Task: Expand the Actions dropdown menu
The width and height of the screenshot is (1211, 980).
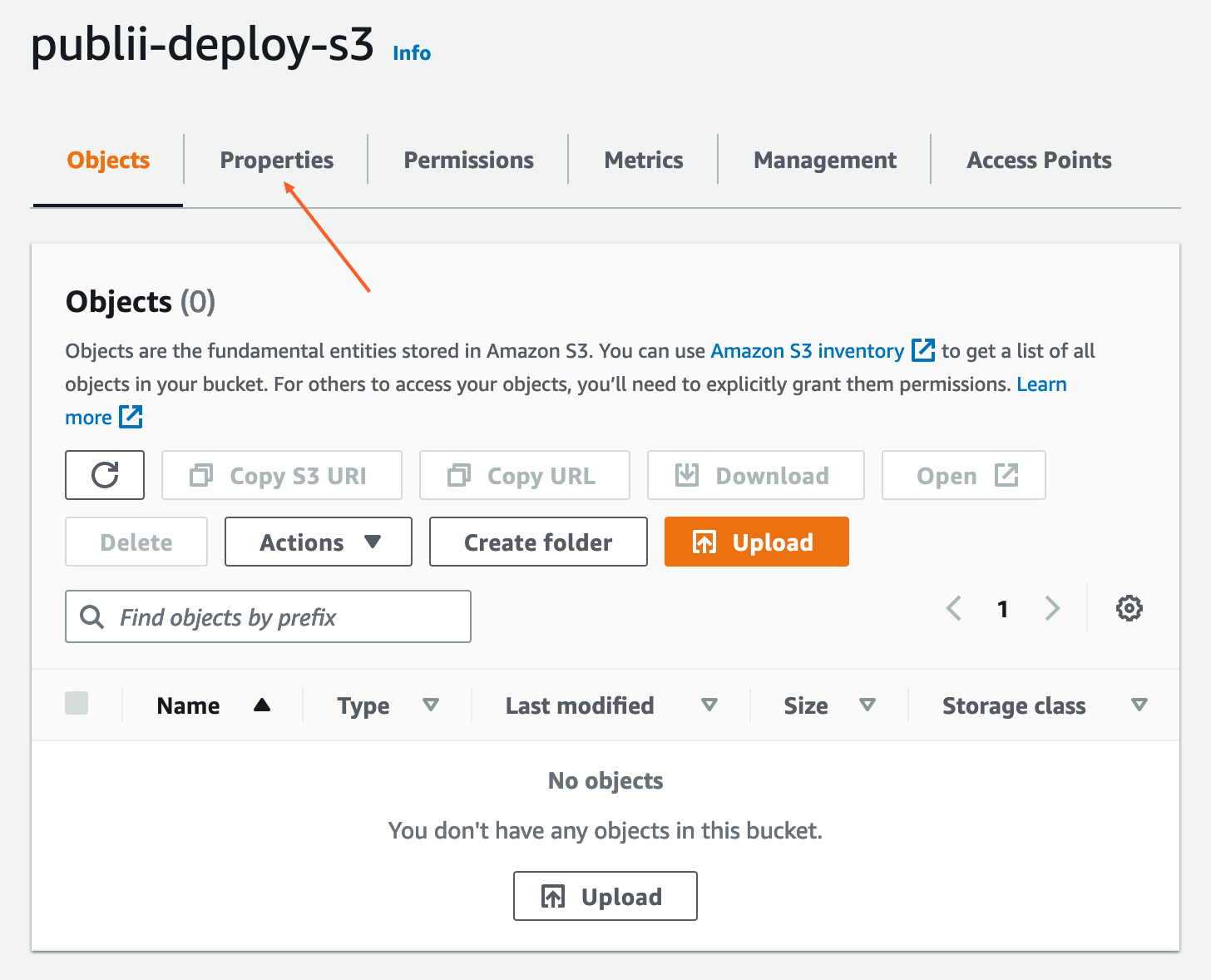Action: (x=319, y=542)
